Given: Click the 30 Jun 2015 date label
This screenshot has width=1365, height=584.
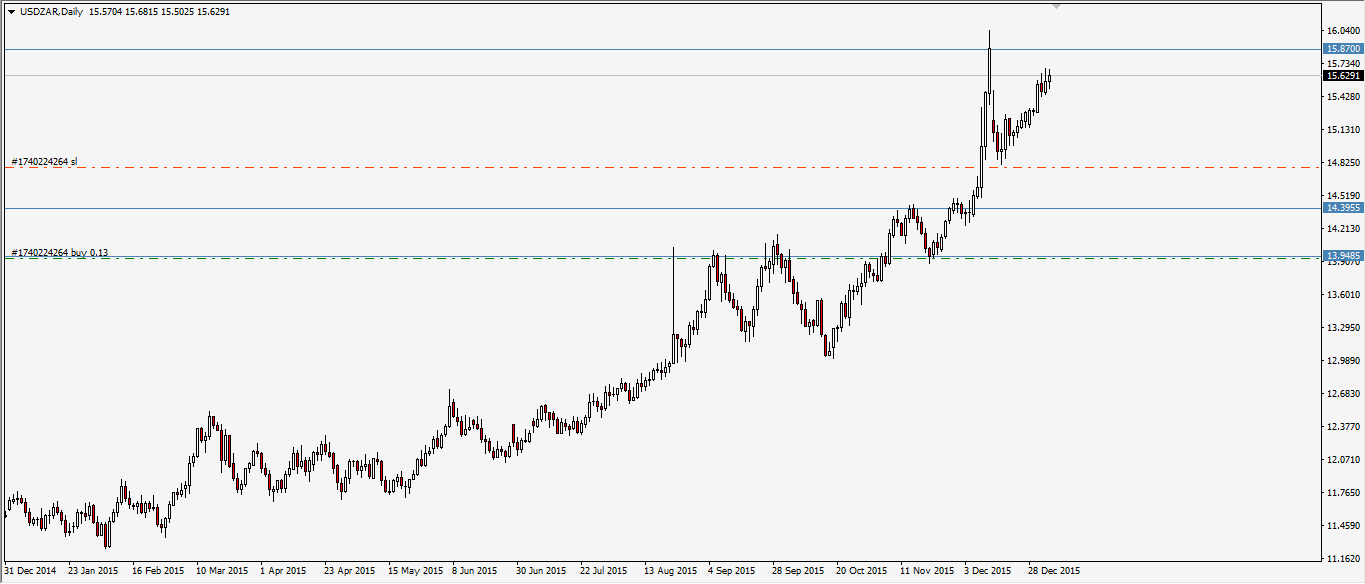Looking at the screenshot, I should click(x=541, y=571).
